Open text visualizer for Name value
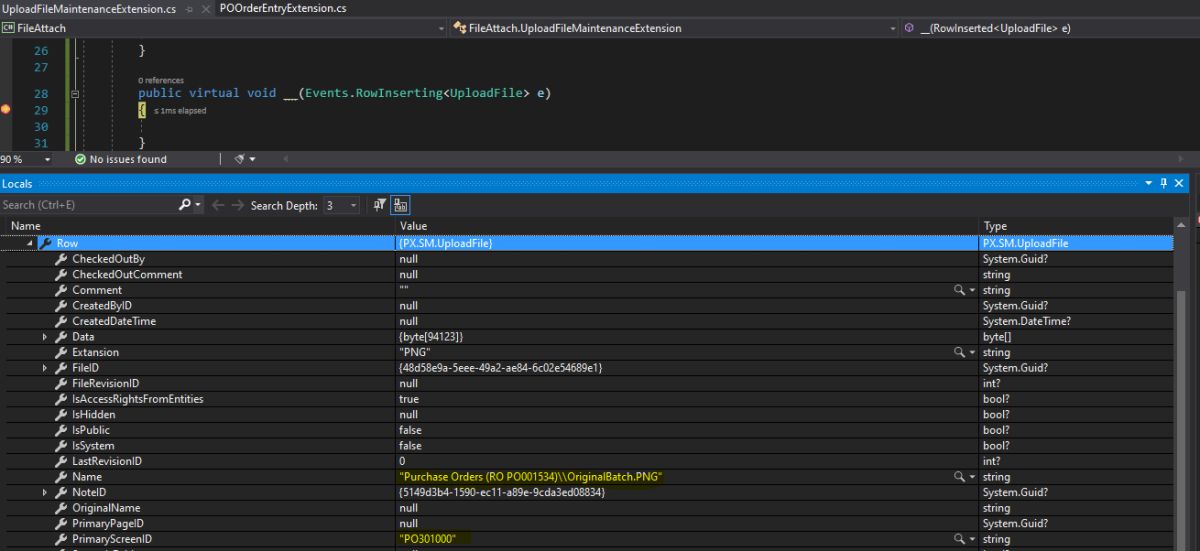The width and height of the screenshot is (1200, 551). [x=960, y=477]
